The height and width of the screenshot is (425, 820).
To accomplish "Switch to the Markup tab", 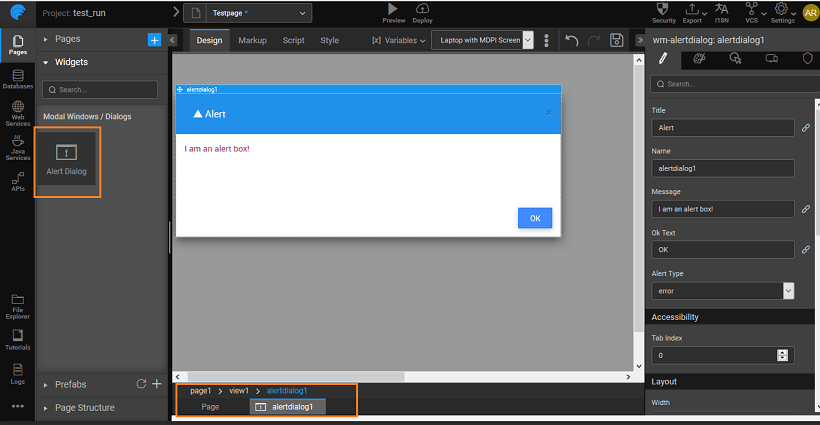I will [x=252, y=41].
